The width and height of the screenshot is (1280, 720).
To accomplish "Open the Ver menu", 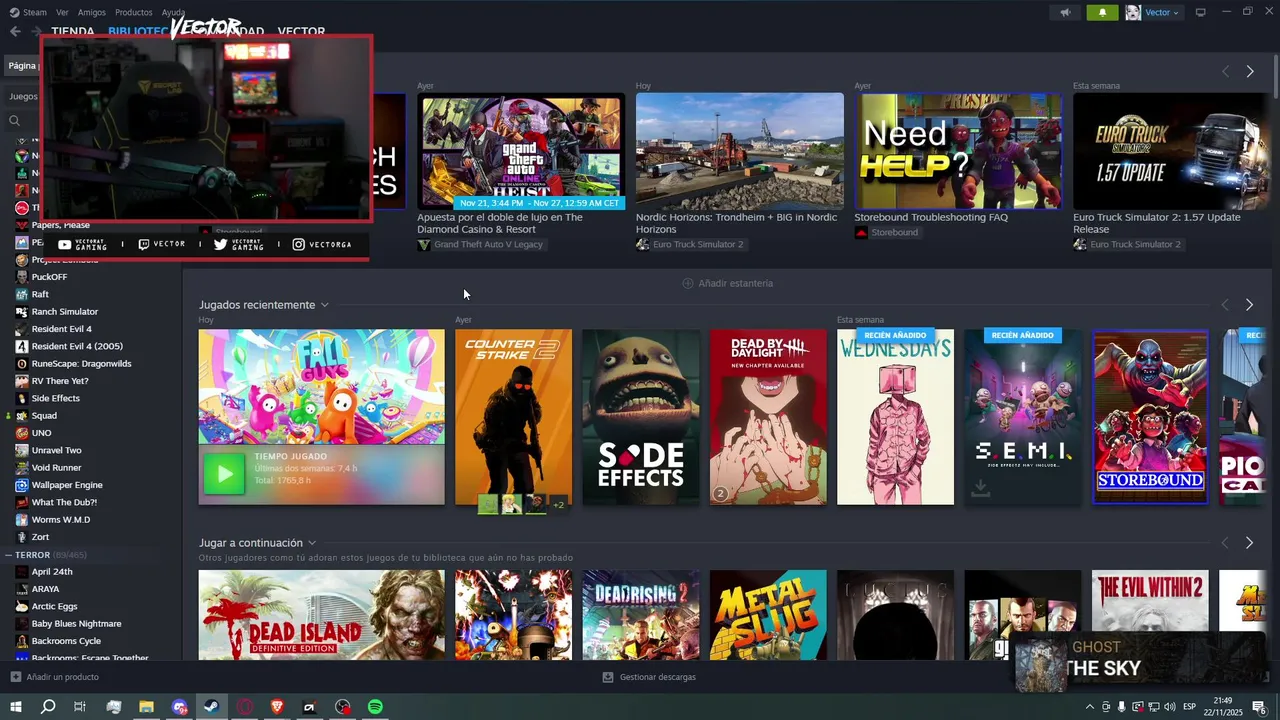I will 62,12.
